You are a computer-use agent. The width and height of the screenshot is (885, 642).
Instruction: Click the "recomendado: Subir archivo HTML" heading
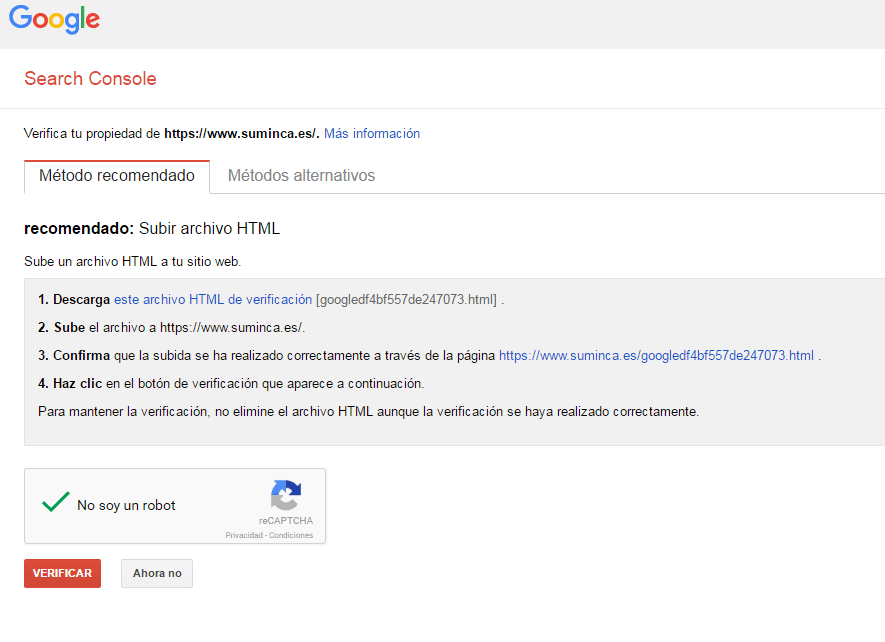[152, 228]
